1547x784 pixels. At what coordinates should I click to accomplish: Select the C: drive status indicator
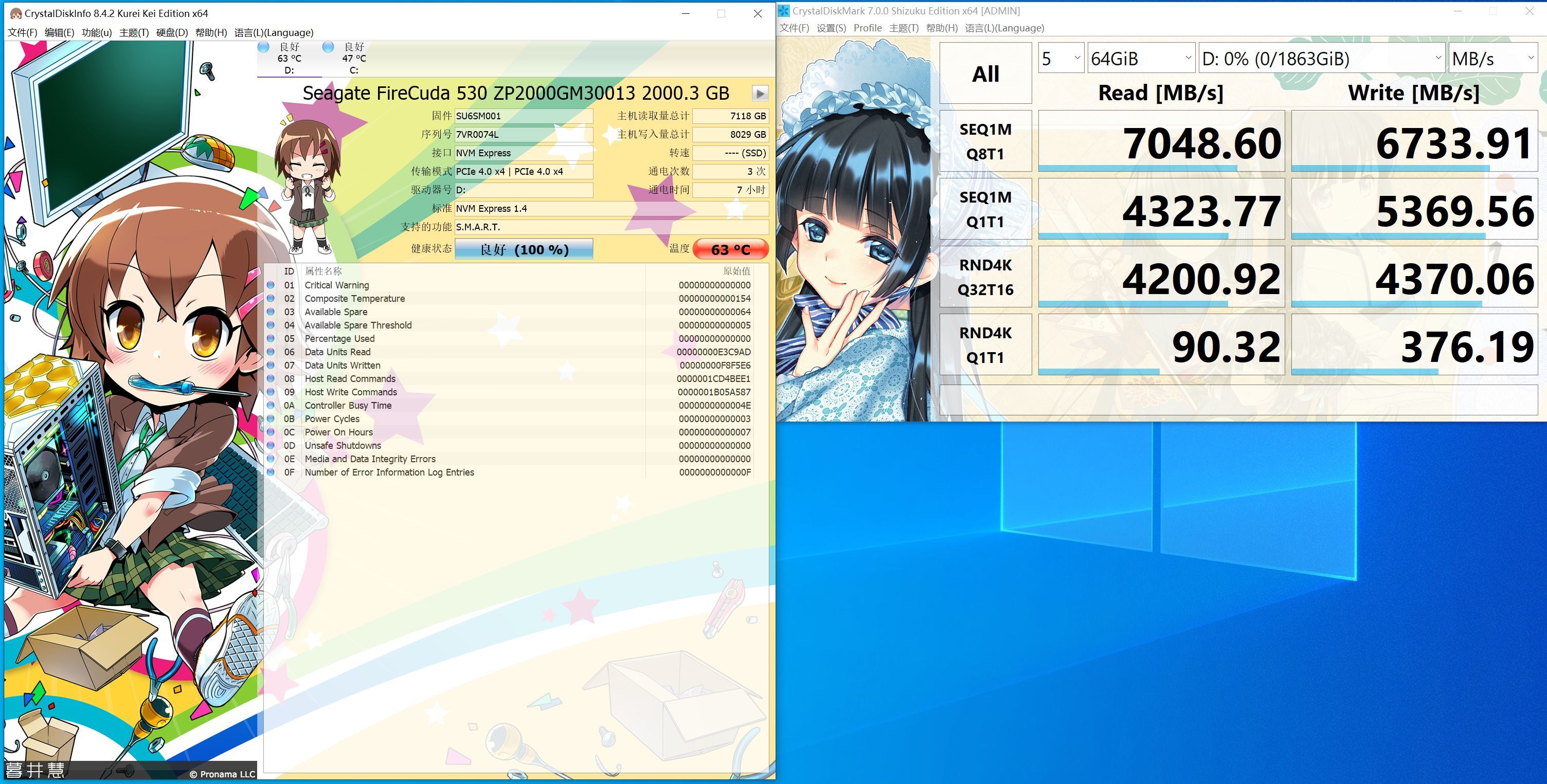click(x=353, y=58)
